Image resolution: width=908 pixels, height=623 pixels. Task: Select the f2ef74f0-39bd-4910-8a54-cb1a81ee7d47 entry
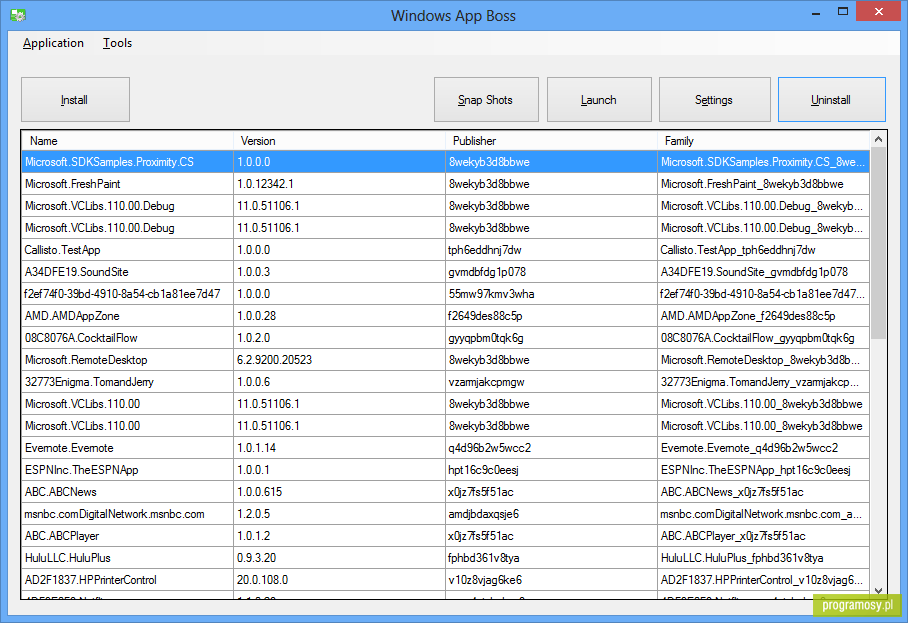point(445,294)
